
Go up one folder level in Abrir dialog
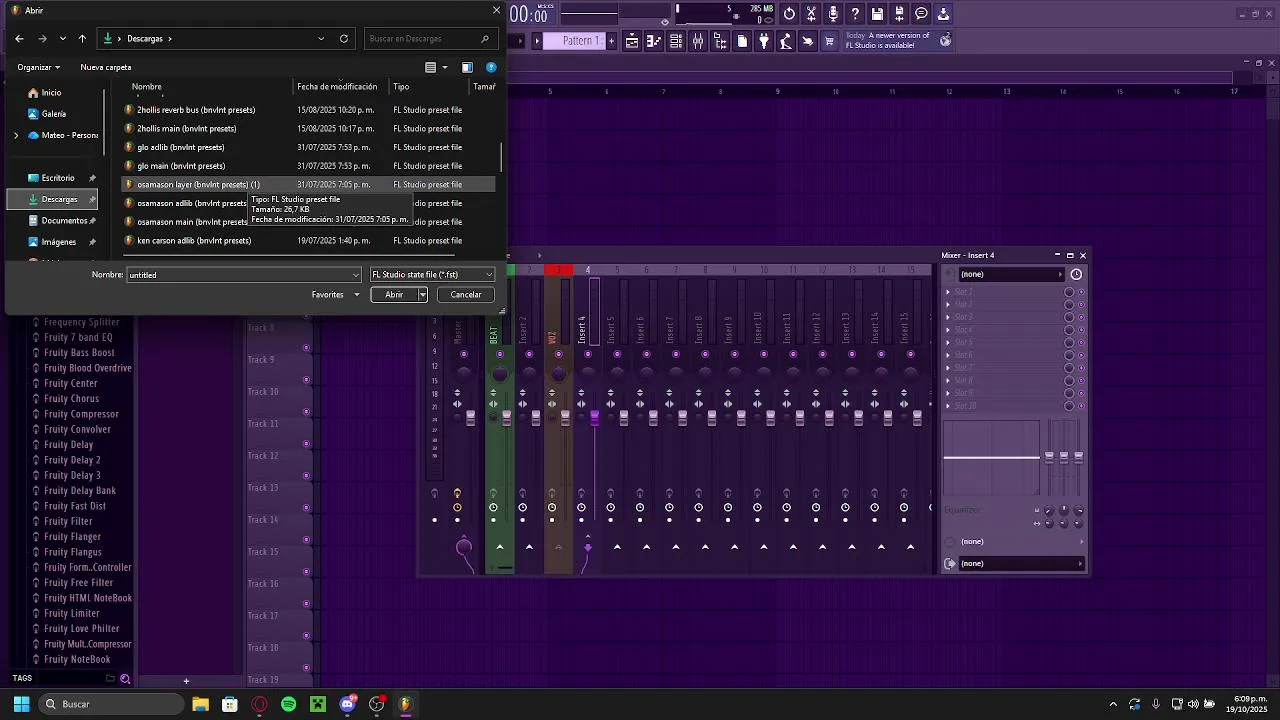82,39
